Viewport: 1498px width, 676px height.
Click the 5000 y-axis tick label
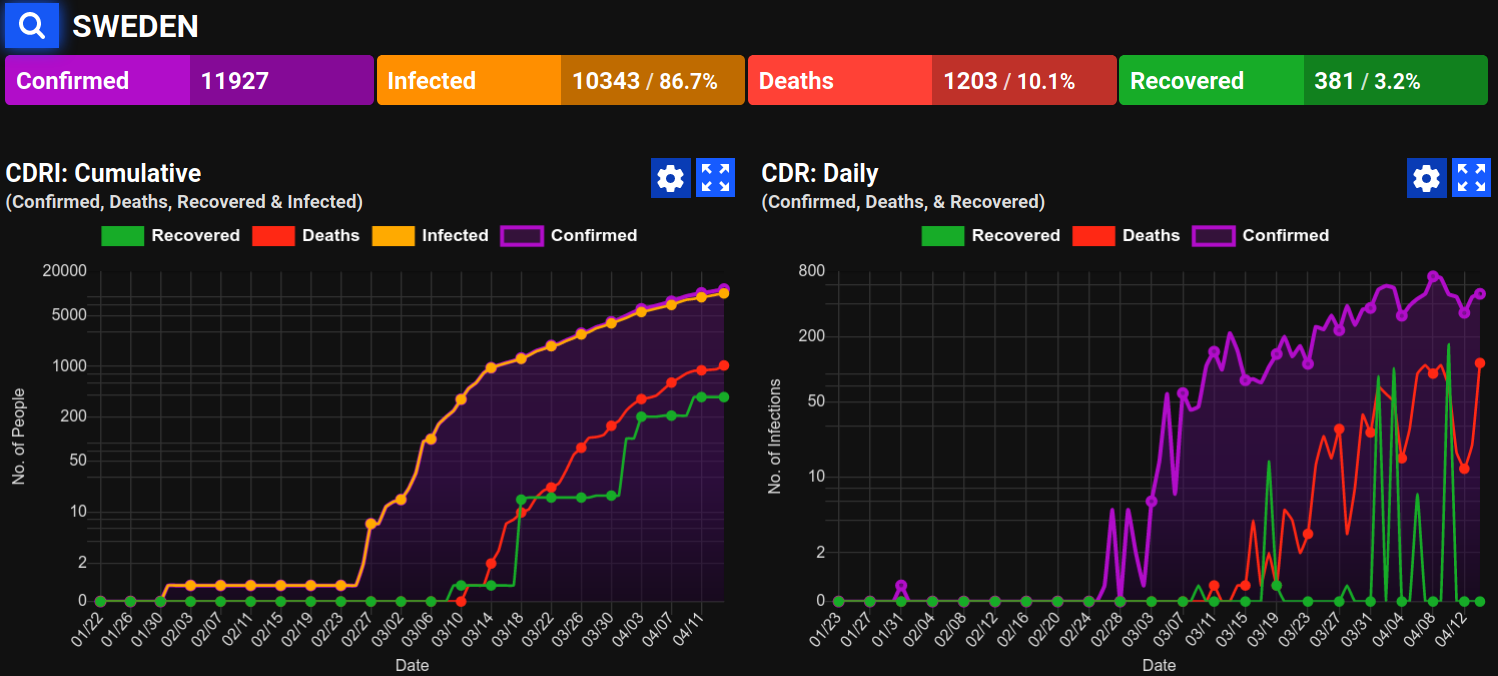tap(68, 315)
